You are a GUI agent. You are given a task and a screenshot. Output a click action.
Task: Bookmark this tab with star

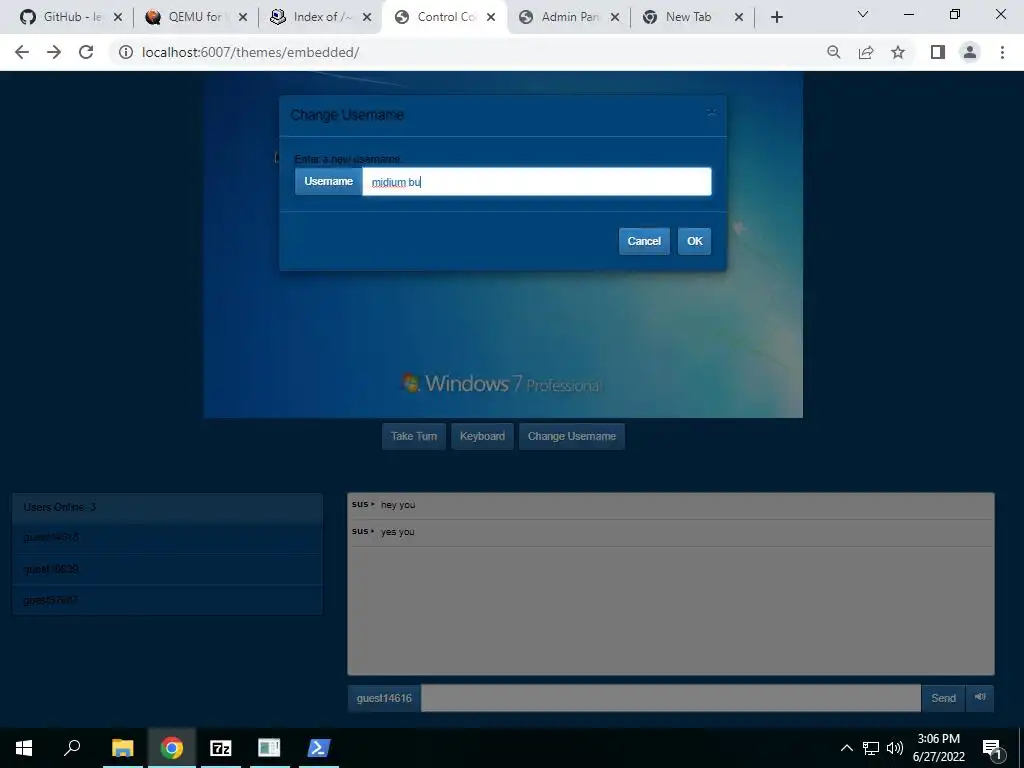[898, 52]
